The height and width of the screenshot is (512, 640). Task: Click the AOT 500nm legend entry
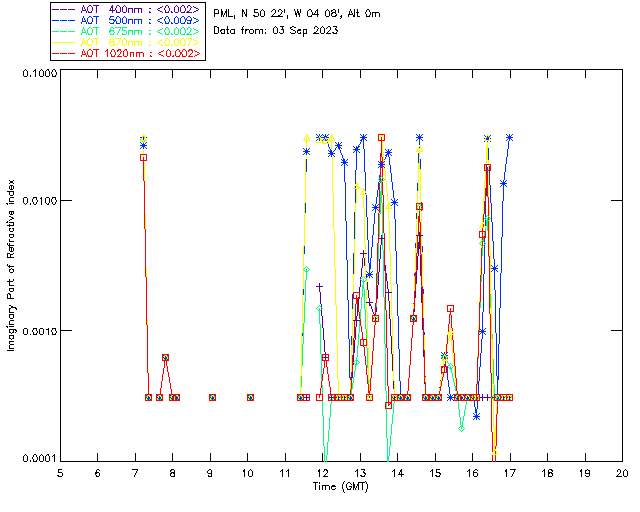point(127,20)
